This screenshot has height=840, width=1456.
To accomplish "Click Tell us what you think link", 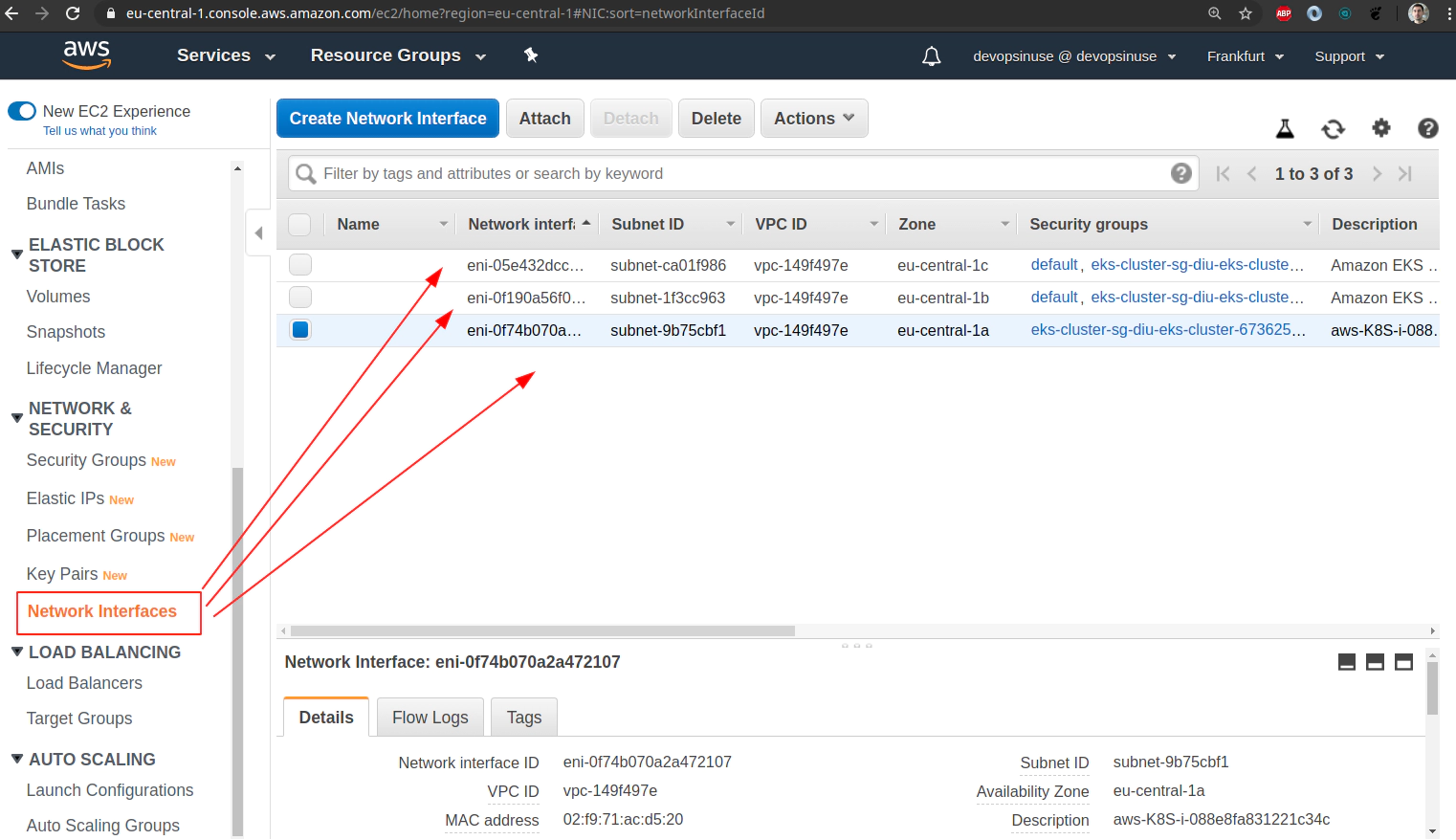I will coord(99,131).
